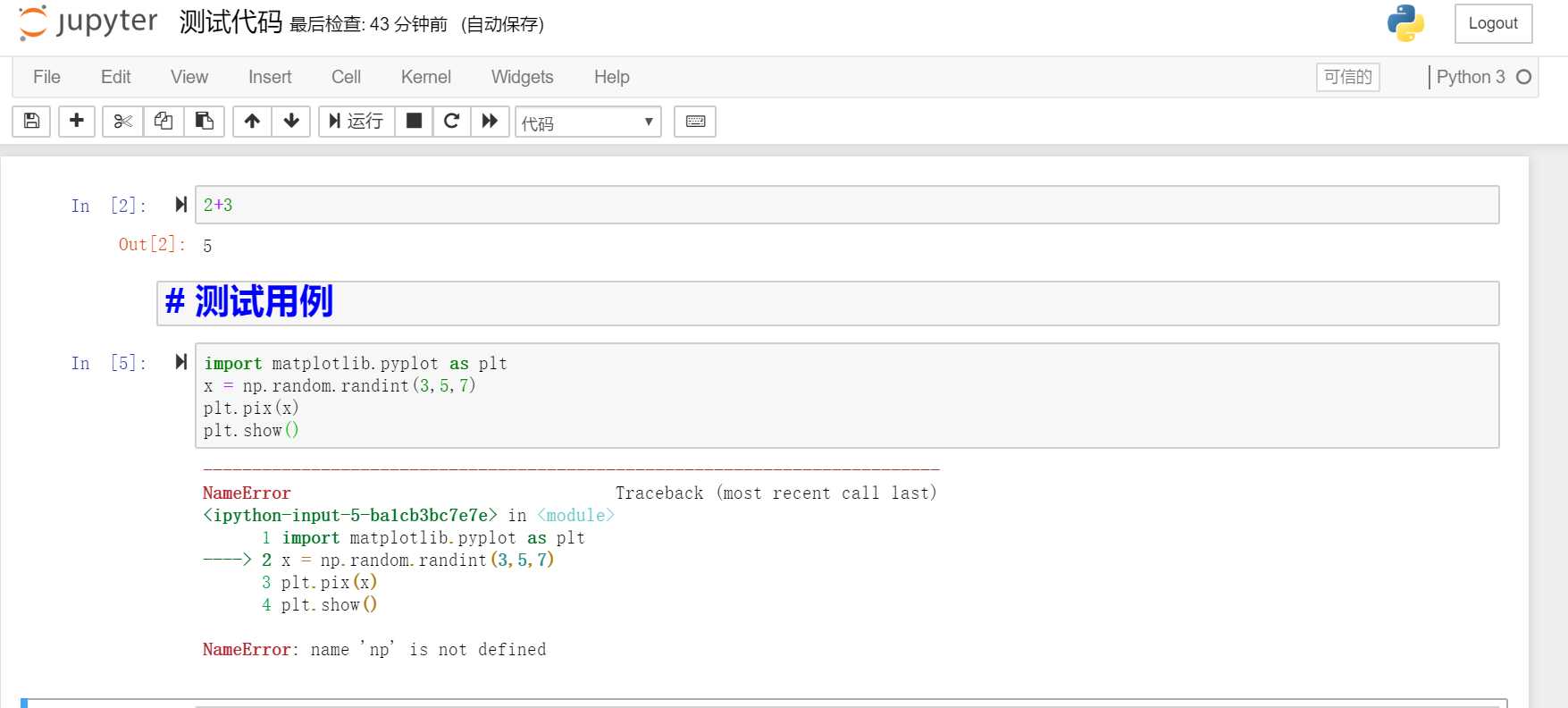Cut selected cells with the scissors icon

pos(122,121)
